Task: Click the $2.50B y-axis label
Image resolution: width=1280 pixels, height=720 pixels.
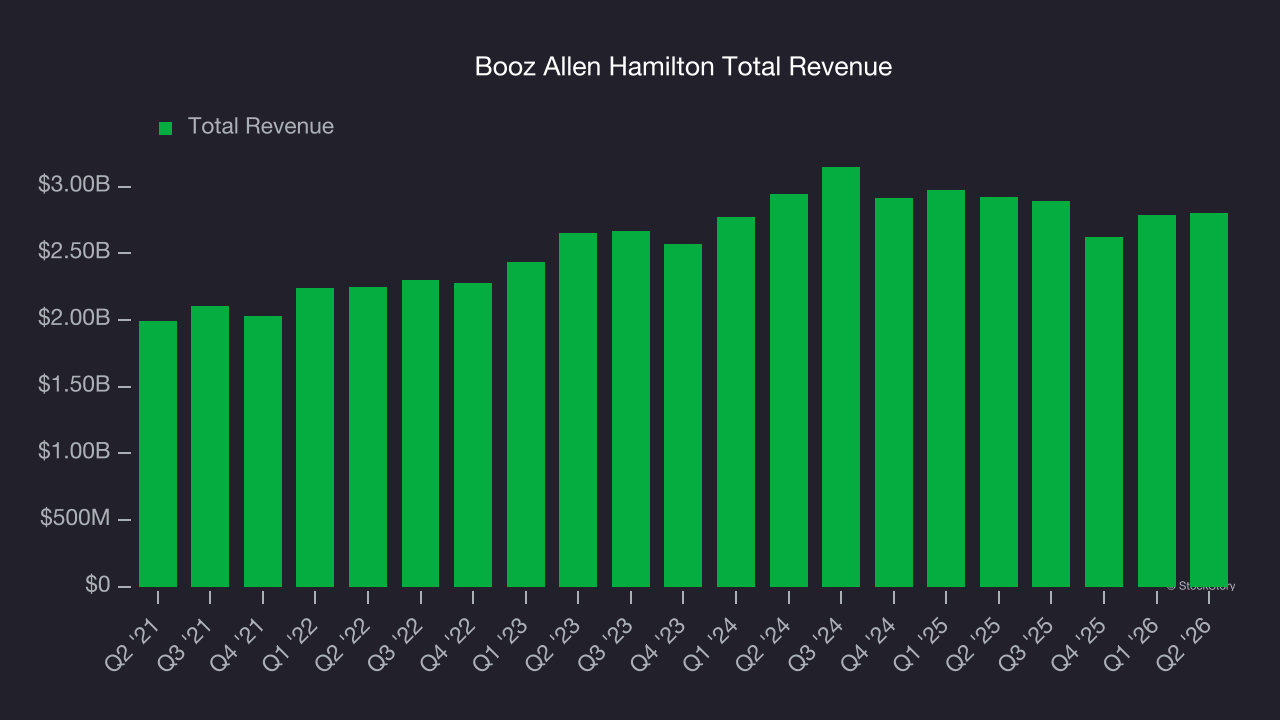Action: (x=74, y=251)
